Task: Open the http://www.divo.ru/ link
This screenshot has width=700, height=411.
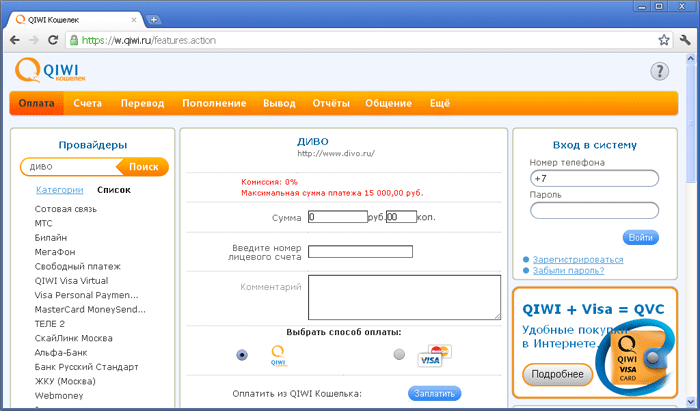Action: [x=336, y=154]
